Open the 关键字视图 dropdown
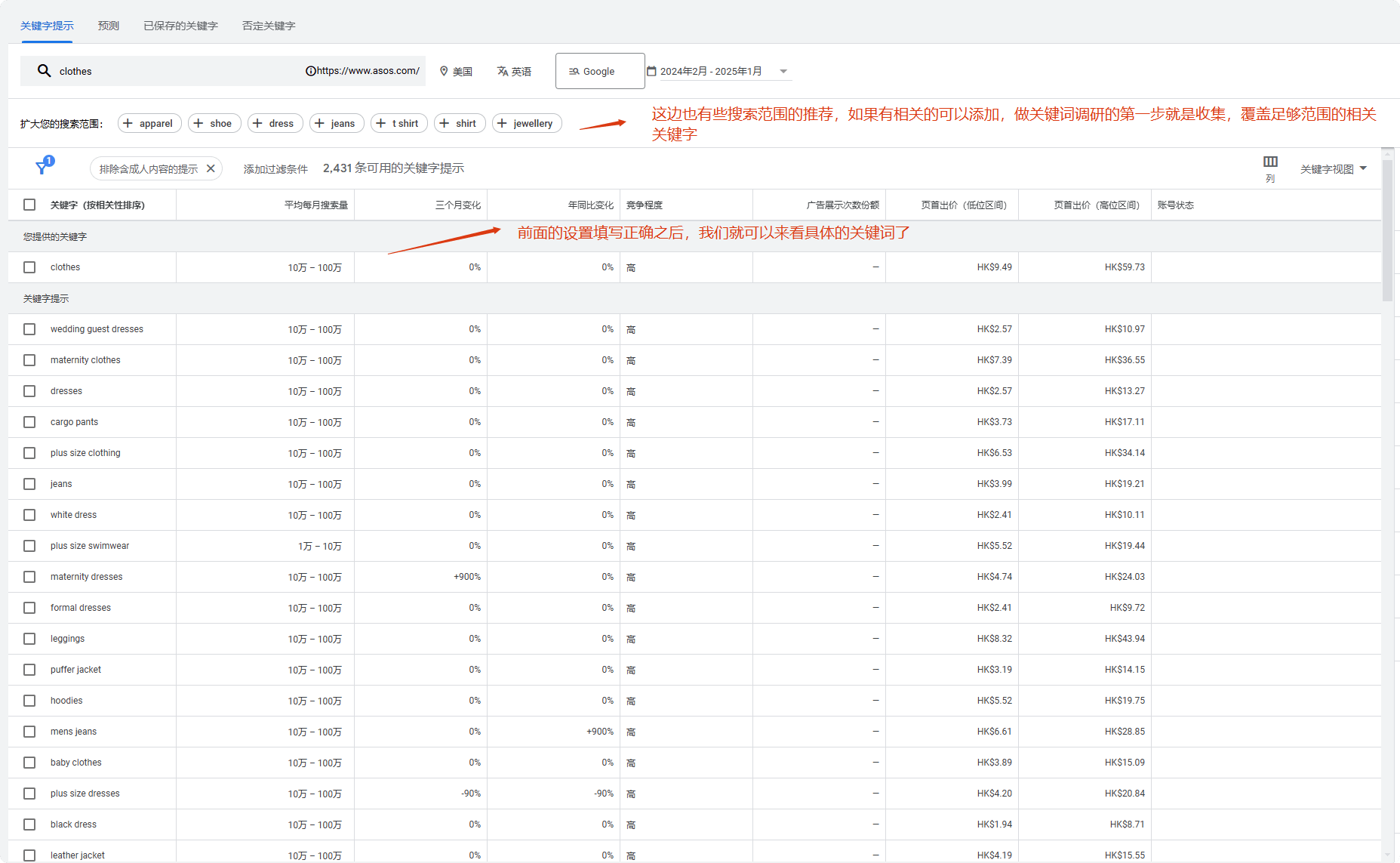This screenshot has width=1400, height=863. tap(1334, 169)
